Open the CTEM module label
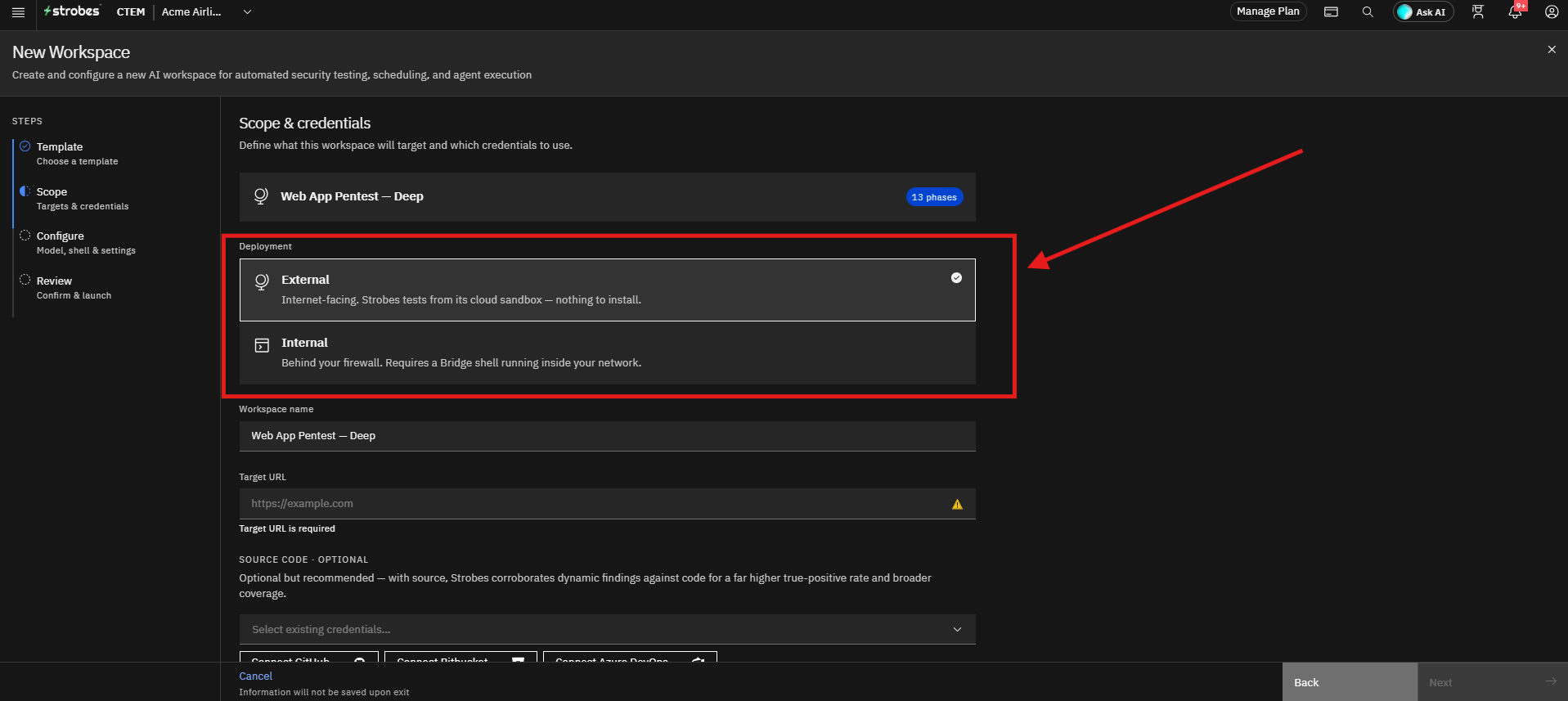Image resolution: width=1568 pixels, height=701 pixels. [131, 12]
